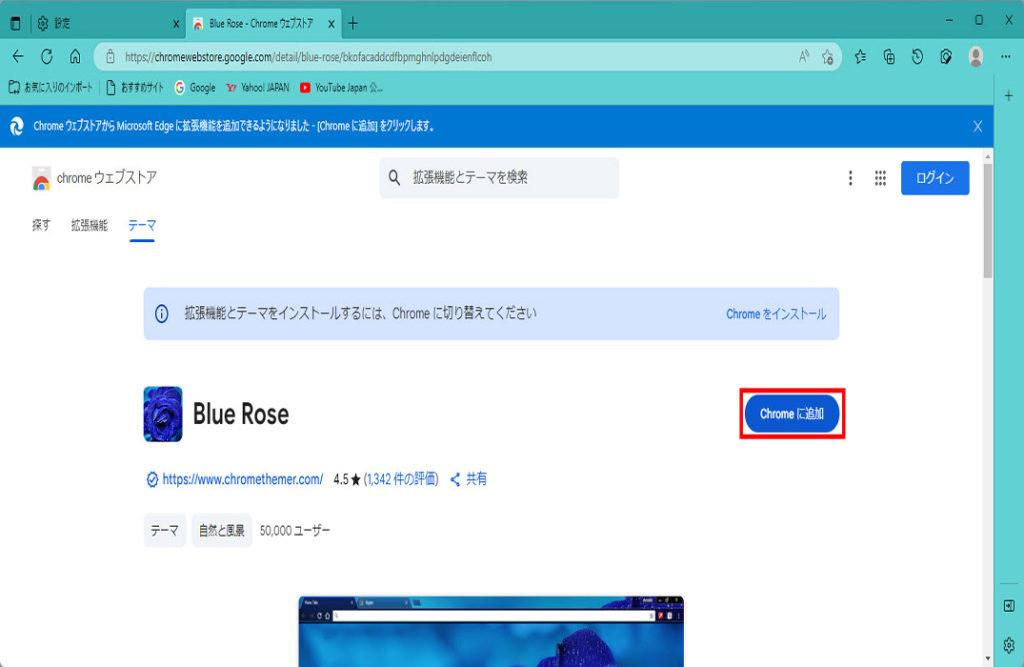Click the read aloud icon in address bar

pyautogui.click(x=804, y=57)
